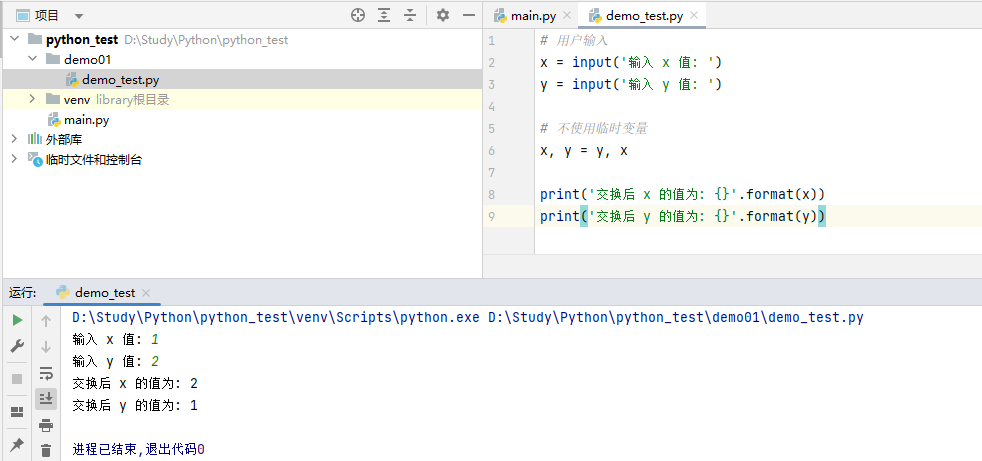Image resolution: width=982 pixels, height=461 pixels.
Task: Click the Expand All icon in project toolbar
Action: [384, 16]
